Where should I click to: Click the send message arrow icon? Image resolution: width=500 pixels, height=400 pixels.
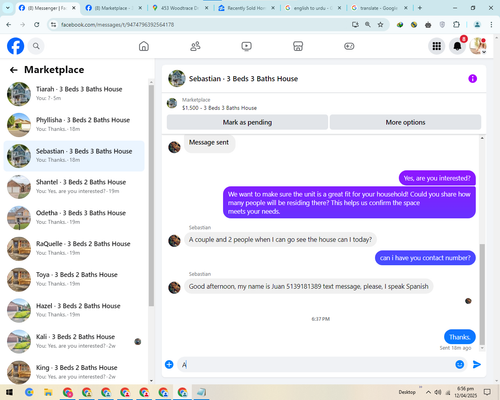(477, 364)
